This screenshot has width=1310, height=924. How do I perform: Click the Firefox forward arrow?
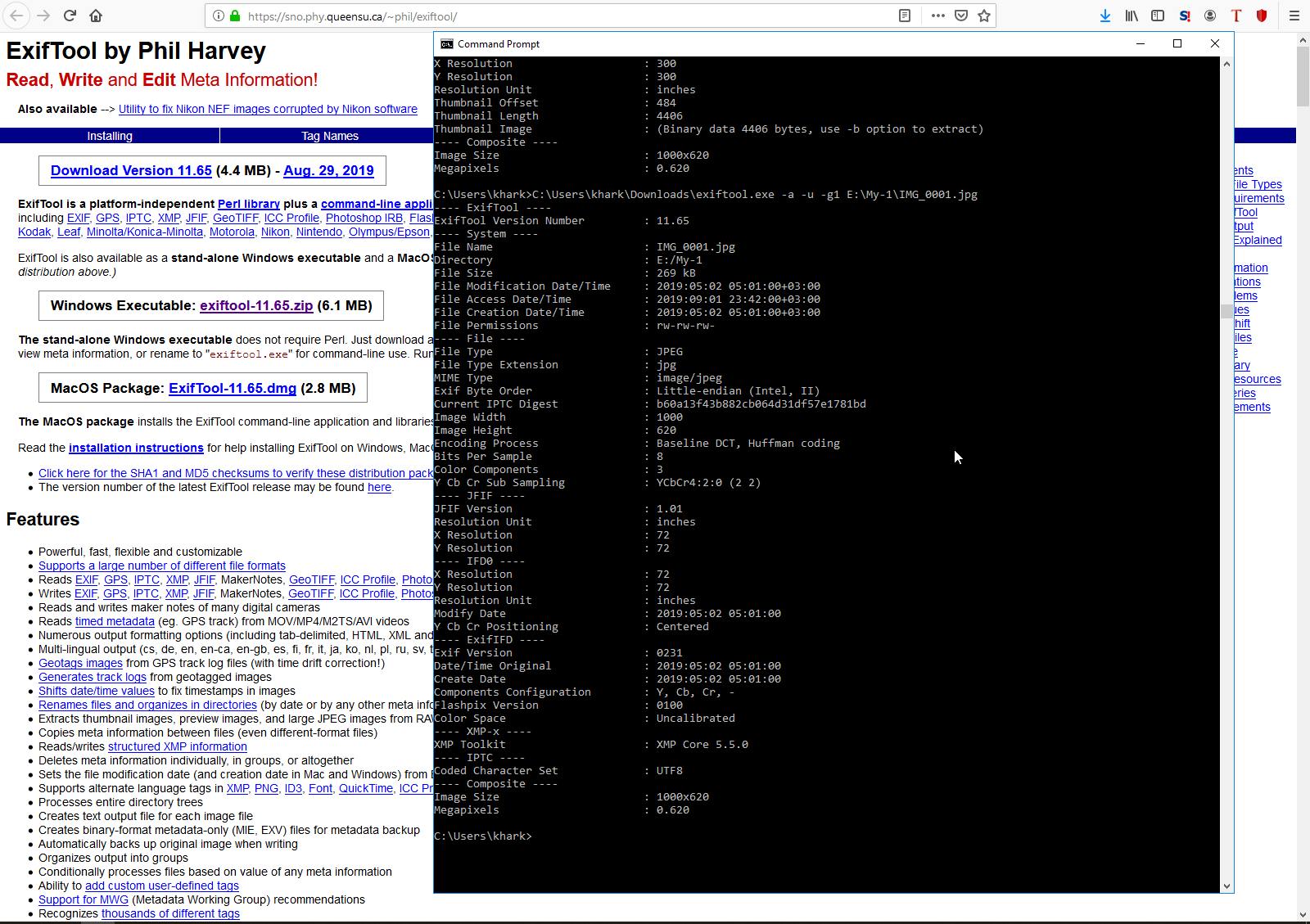tap(43, 16)
